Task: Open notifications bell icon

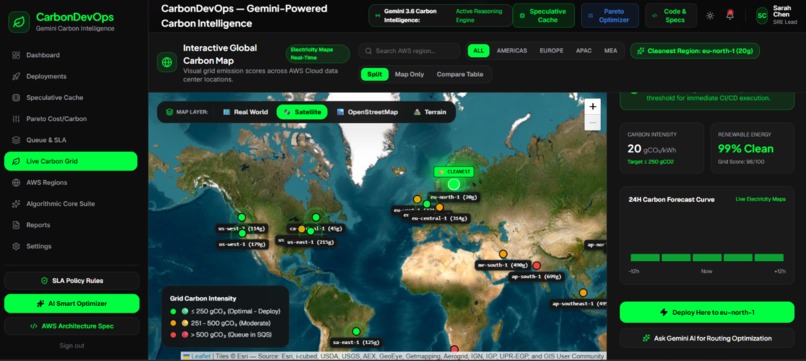Action: pos(730,15)
